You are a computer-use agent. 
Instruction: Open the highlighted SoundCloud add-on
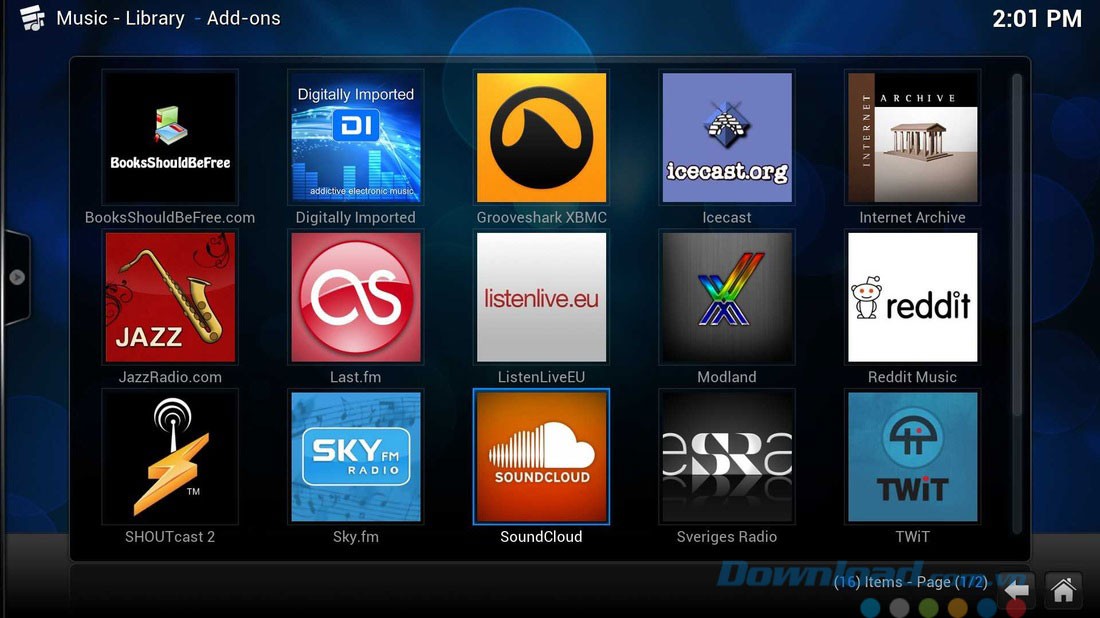[x=541, y=457]
